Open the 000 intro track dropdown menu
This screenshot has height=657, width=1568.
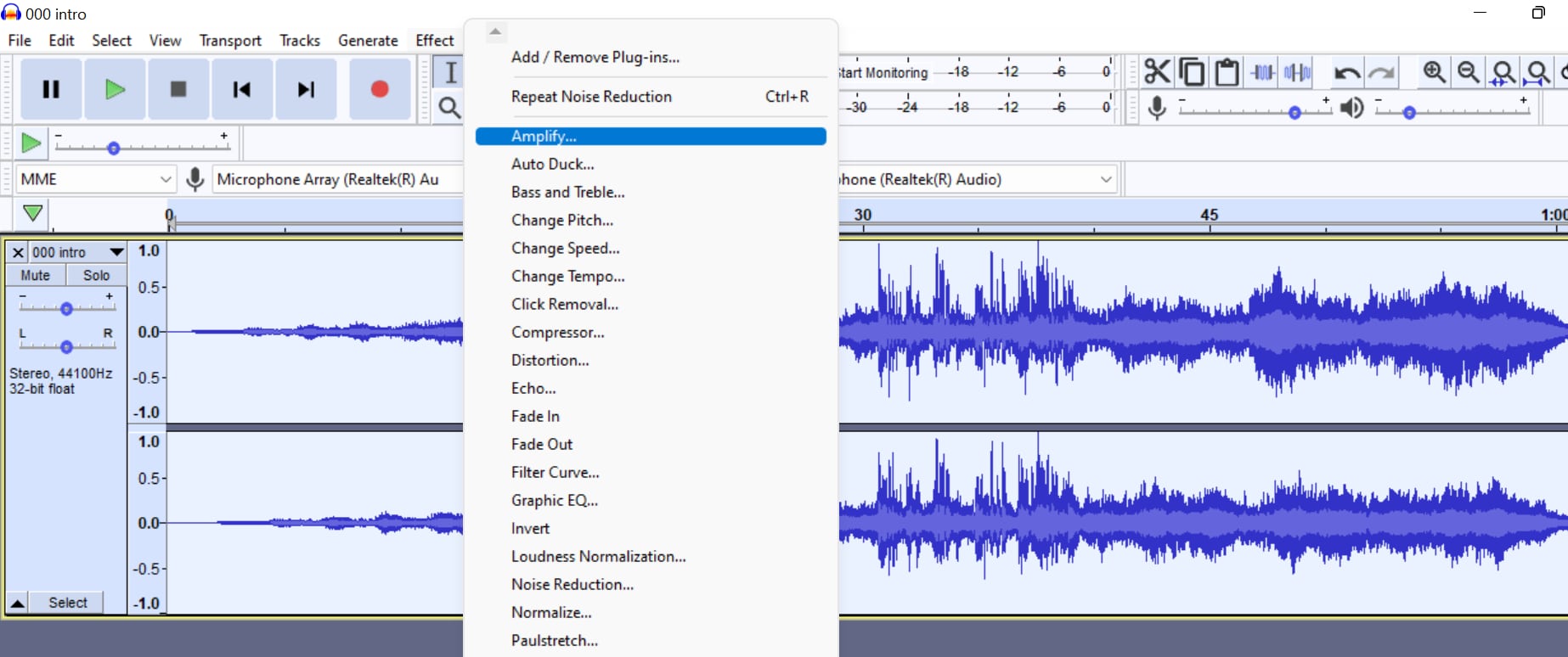pos(116,252)
